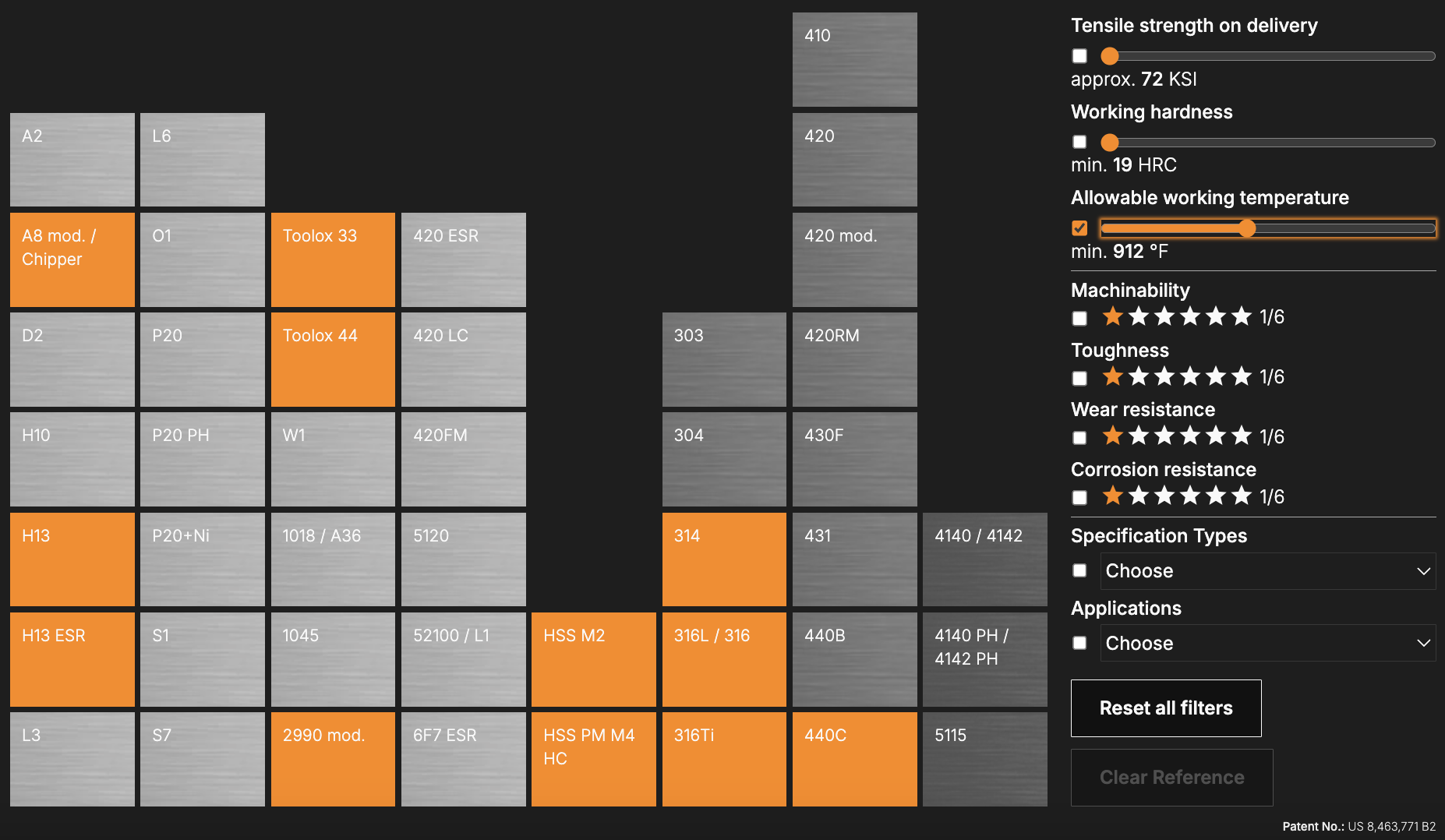
Task: Click the Allowable working temperature slider handle
Action: (1247, 228)
